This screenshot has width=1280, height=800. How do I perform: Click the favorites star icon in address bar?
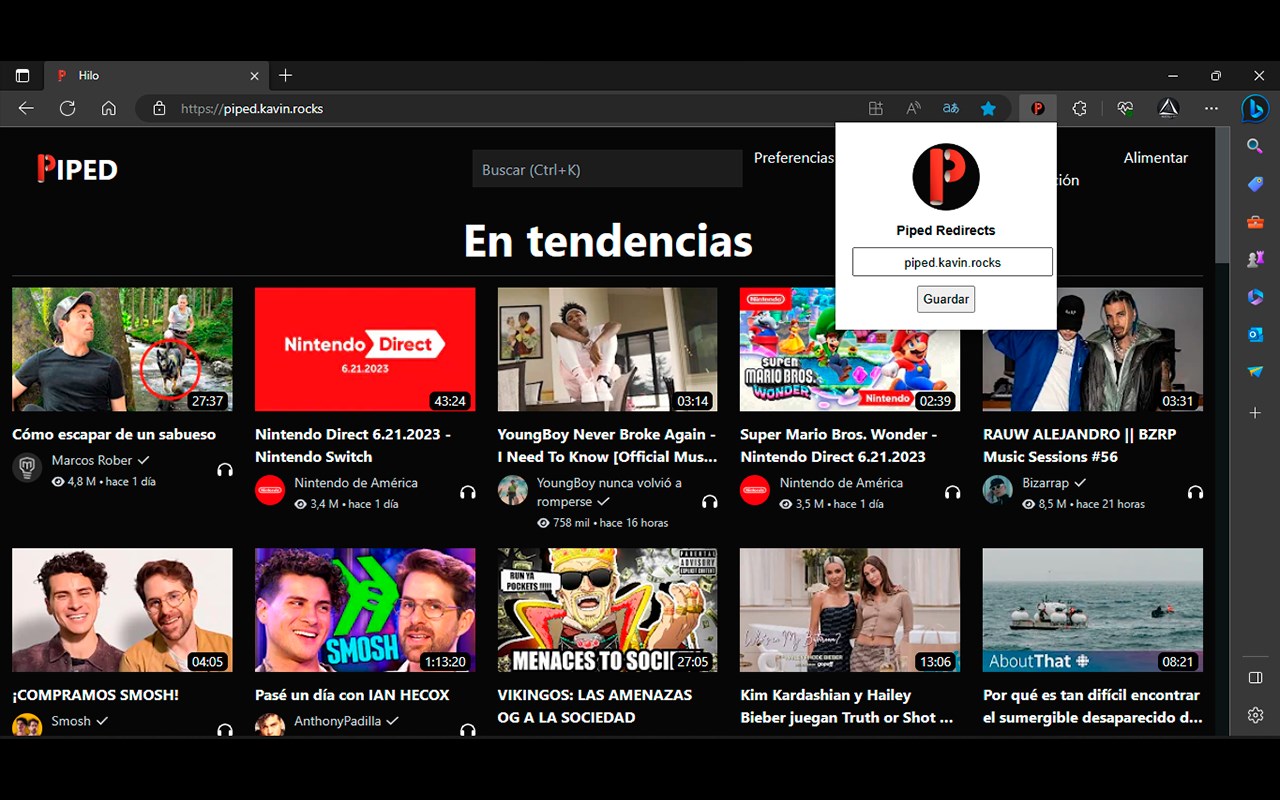coord(988,108)
